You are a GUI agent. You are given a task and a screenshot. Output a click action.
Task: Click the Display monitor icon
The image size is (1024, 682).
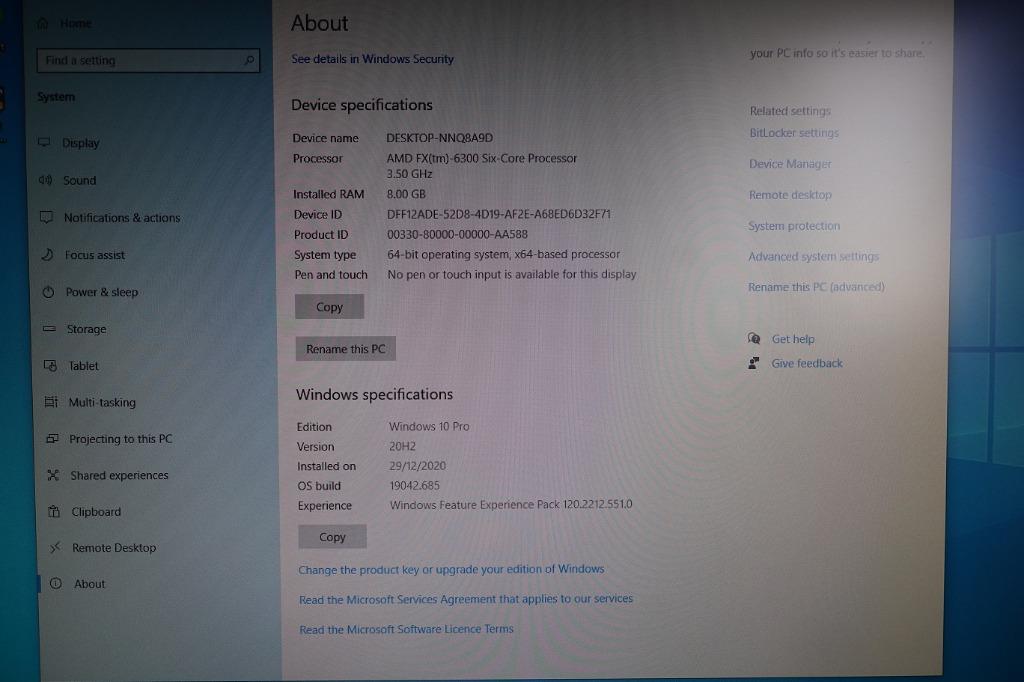coord(44,142)
